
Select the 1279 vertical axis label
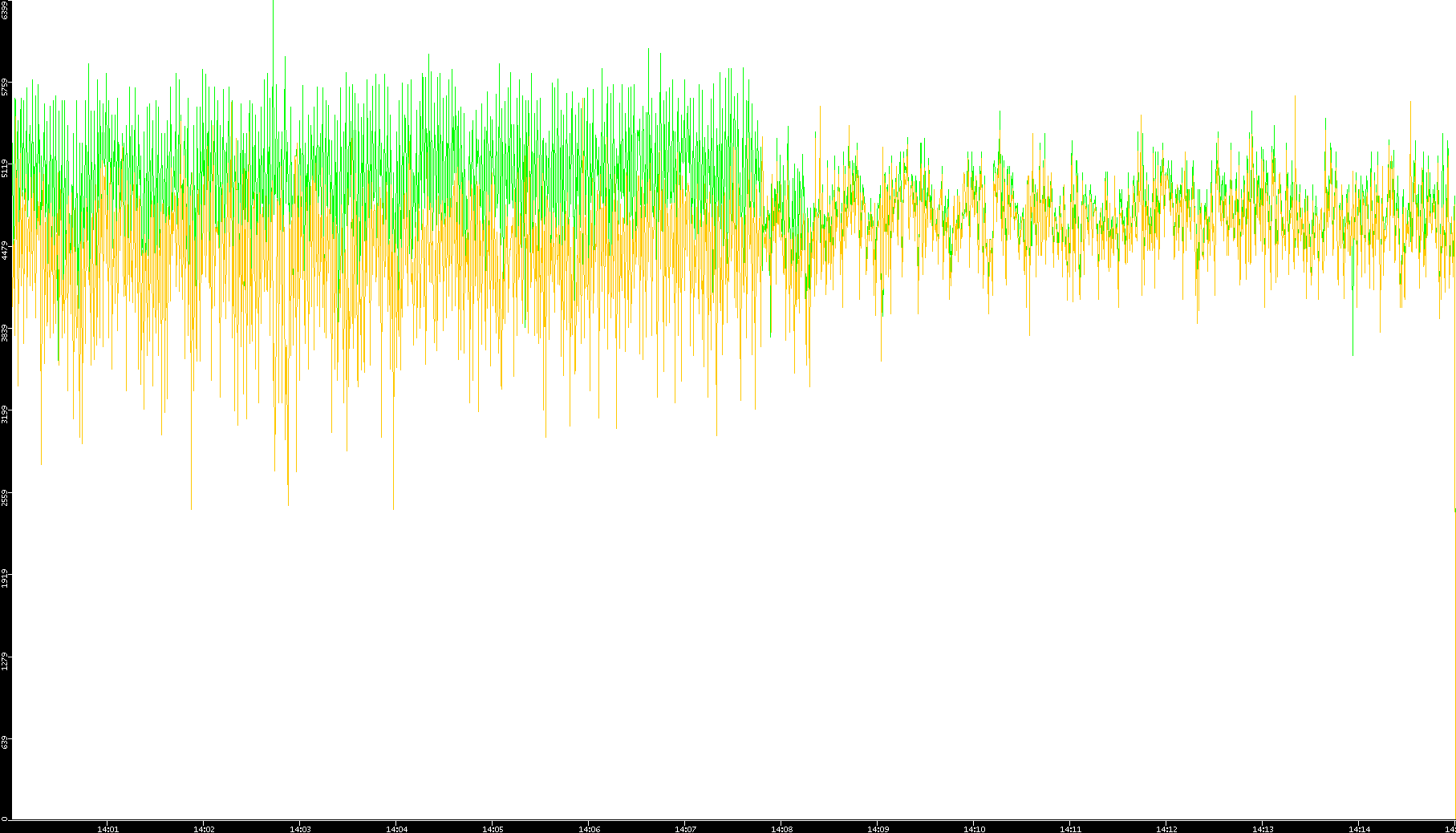[5, 661]
